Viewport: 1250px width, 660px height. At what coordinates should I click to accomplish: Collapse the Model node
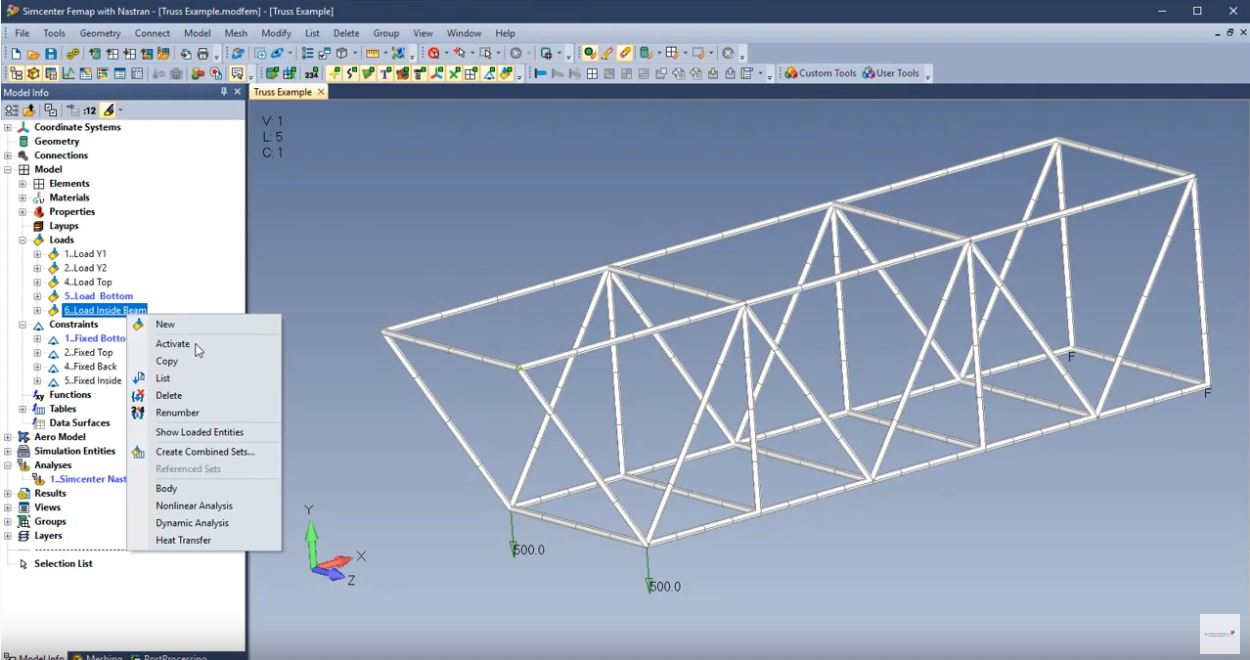coord(8,170)
